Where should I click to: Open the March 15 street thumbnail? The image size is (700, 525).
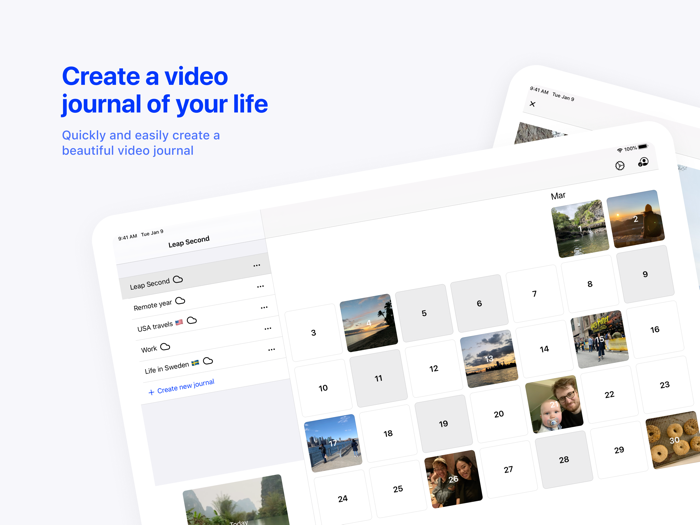600,339
